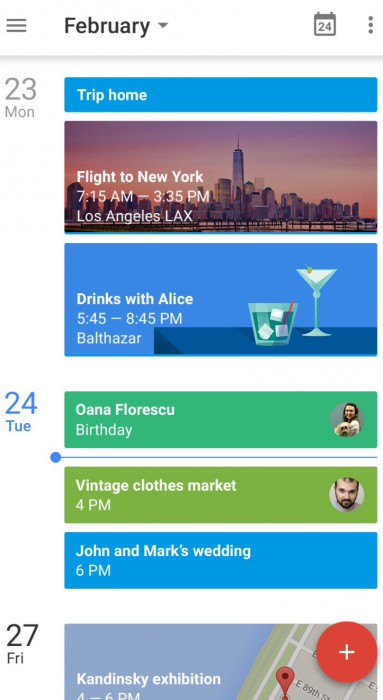Viewport: 383px width, 700px height.
Task: Expand the February month dropdown arrow
Action: [163, 25]
